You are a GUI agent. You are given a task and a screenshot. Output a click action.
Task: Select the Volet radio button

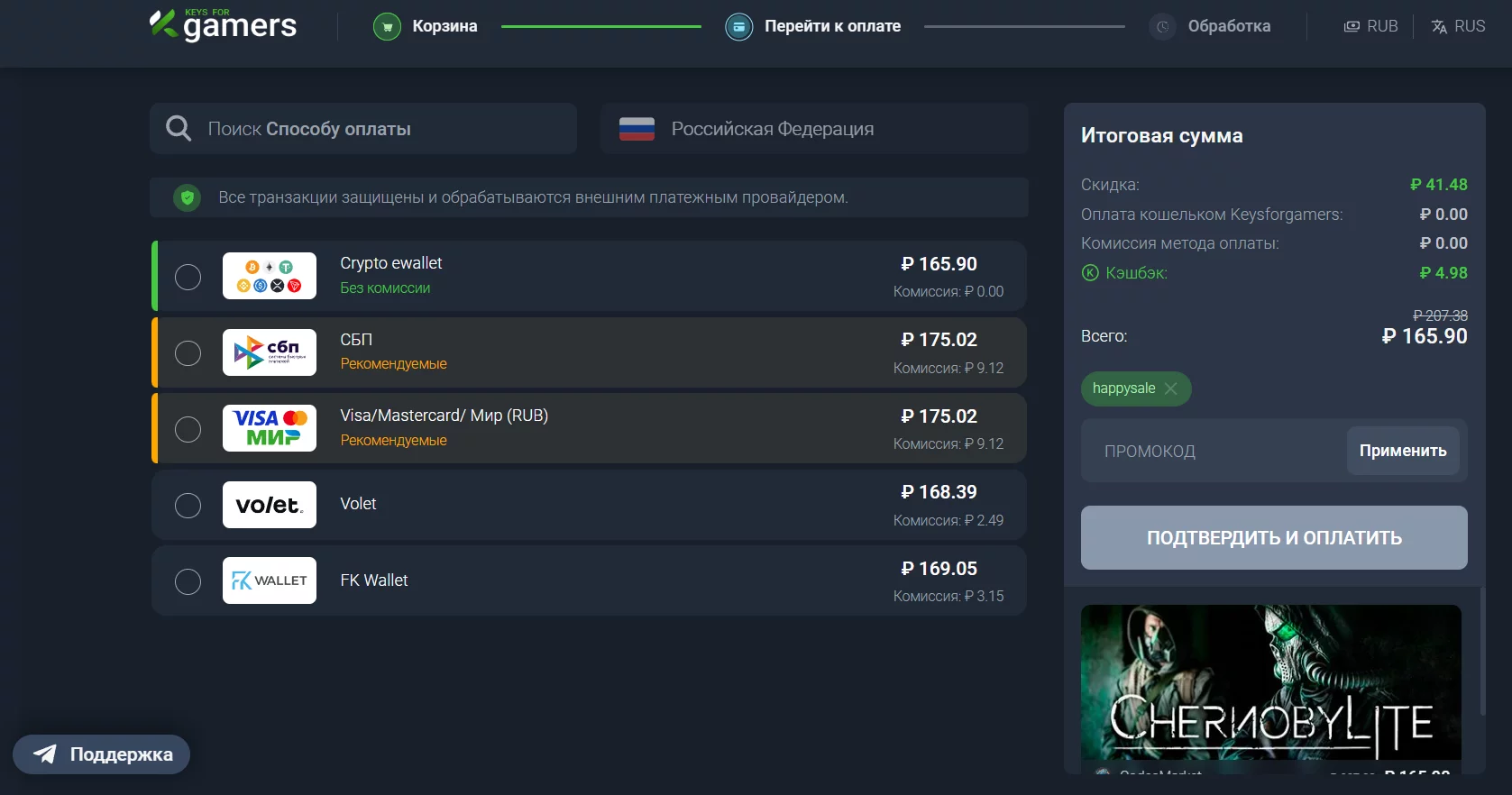(x=188, y=505)
